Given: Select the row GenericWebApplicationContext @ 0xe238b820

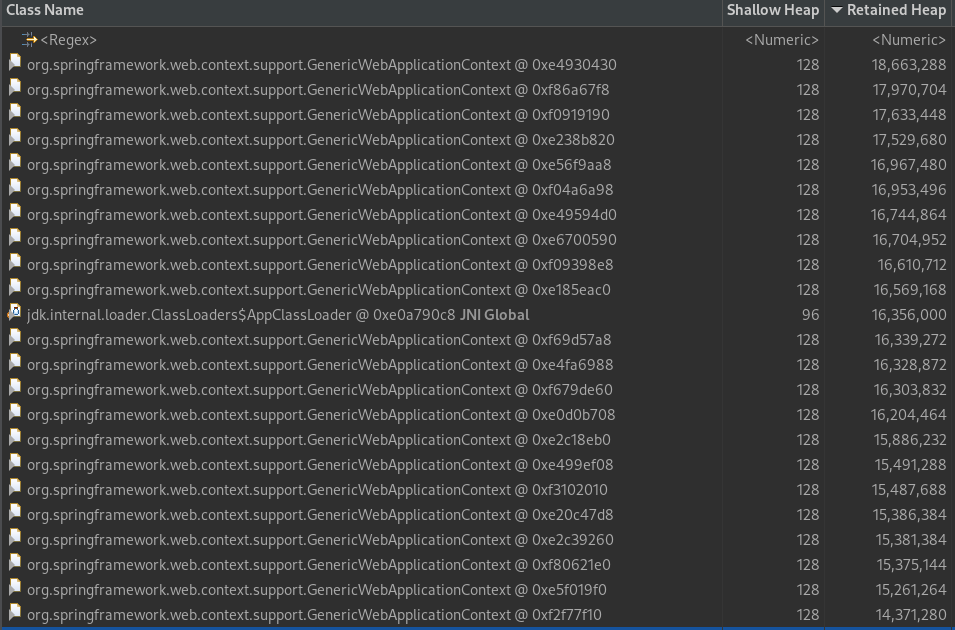Looking at the screenshot, I should tap(478, 140).
